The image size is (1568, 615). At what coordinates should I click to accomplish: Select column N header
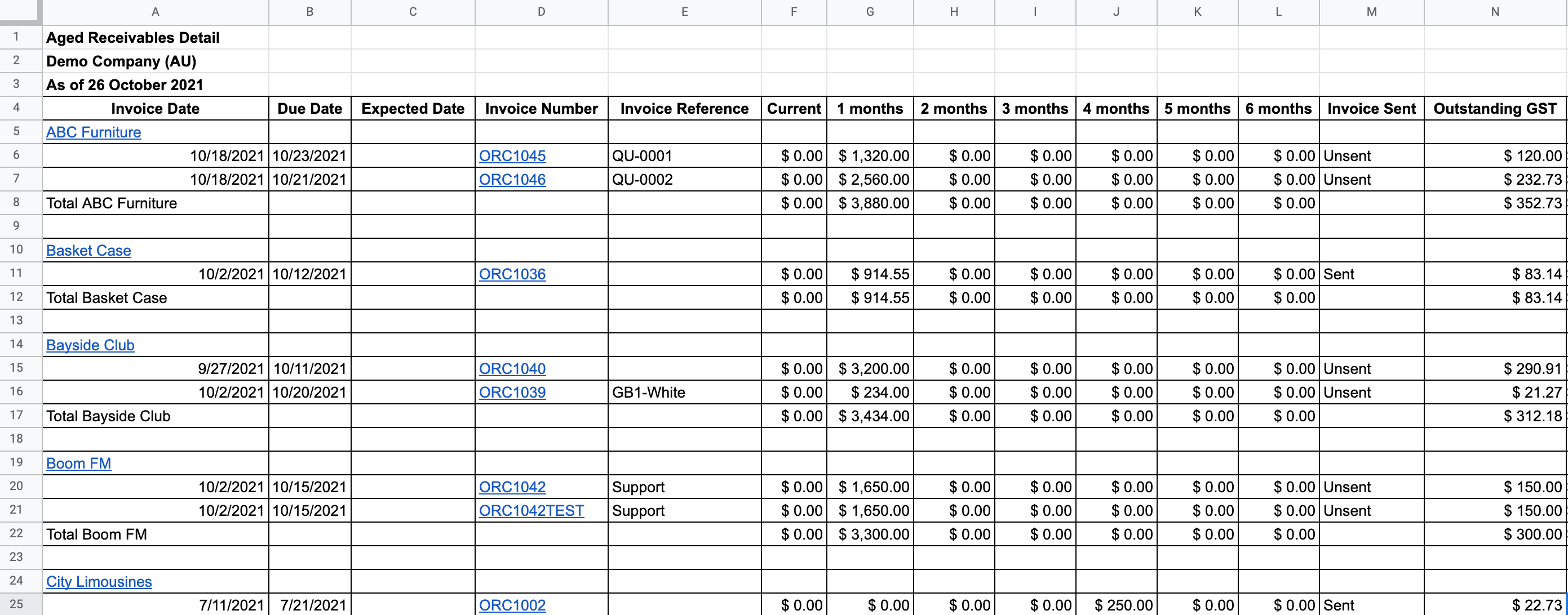[1495, 12]
